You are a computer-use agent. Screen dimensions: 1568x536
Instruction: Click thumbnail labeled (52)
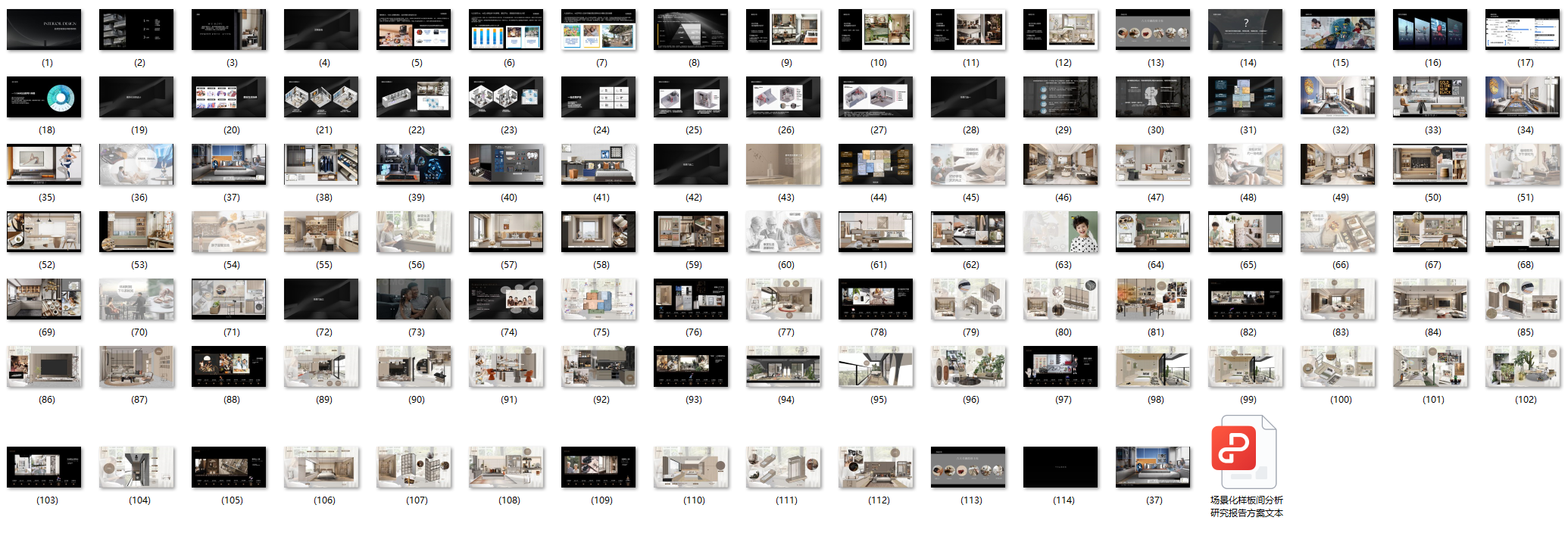coord(44,232)
